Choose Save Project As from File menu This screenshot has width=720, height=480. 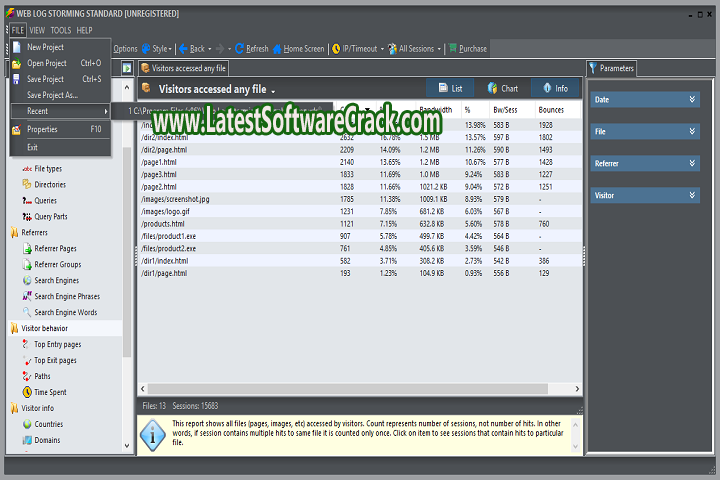(60, 95)
